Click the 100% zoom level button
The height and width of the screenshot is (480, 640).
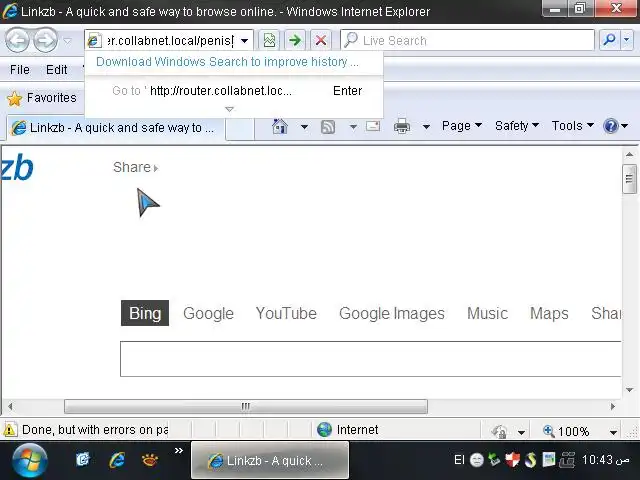pyautogui.click(x=566, y=431)
